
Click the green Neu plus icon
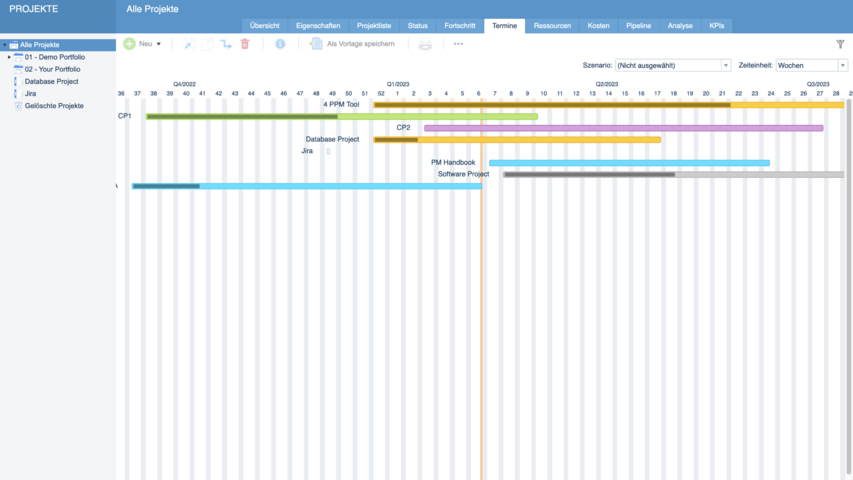[129, 44]
